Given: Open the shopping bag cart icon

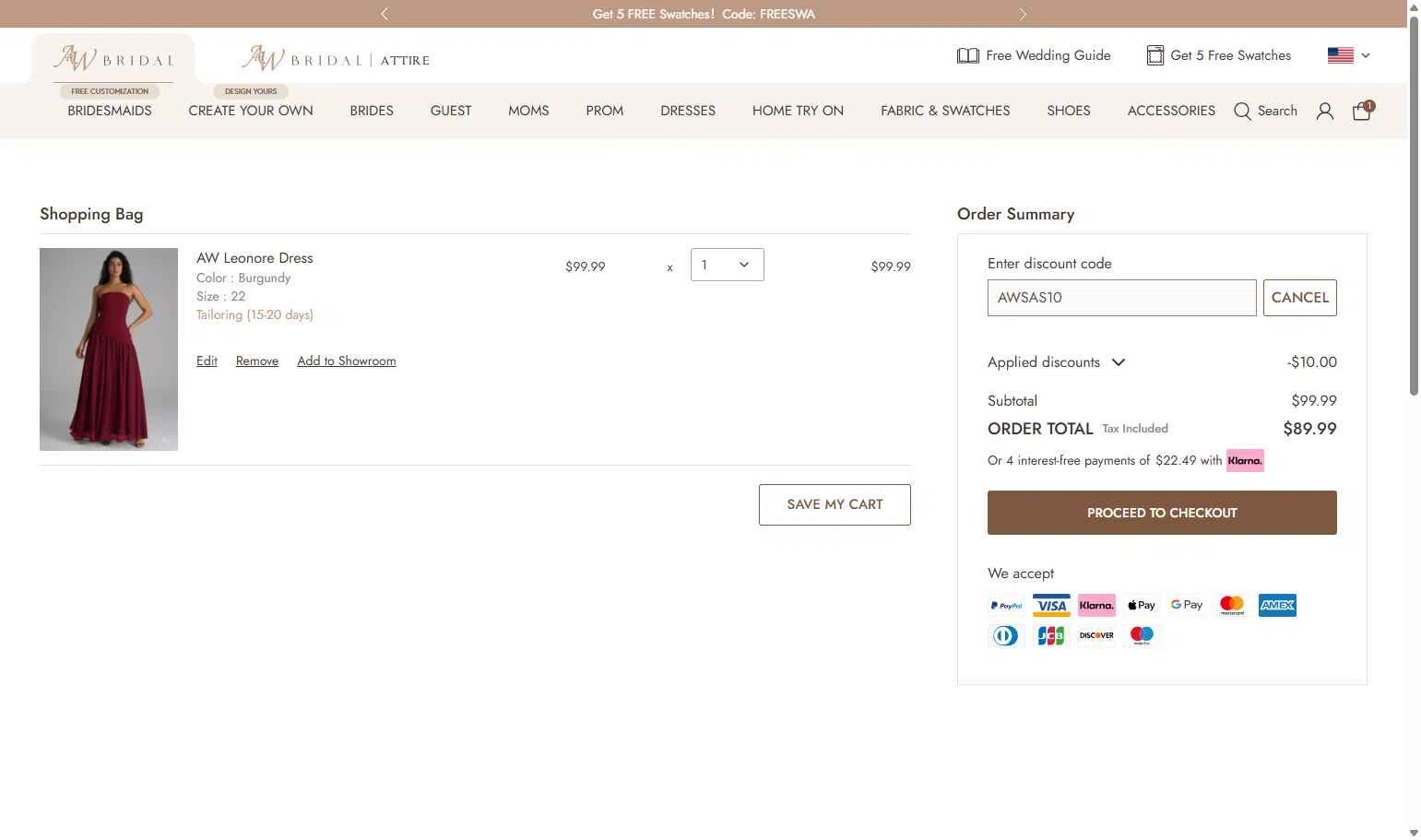Looking at the screenshot, I should 1362,111.
